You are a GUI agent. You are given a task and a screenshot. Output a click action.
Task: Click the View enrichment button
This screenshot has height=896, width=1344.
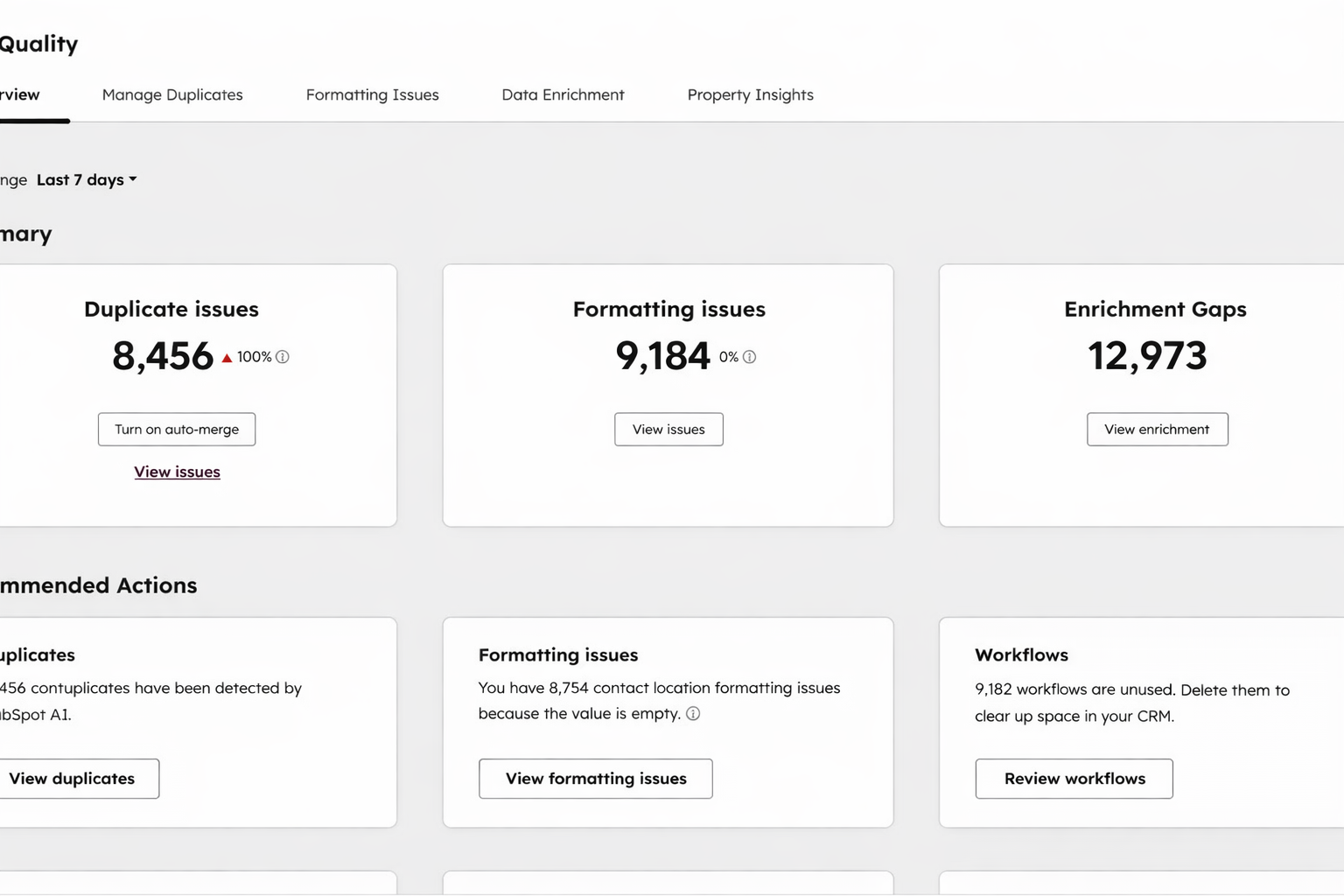pyautogui.click(x=1157, y=430)
